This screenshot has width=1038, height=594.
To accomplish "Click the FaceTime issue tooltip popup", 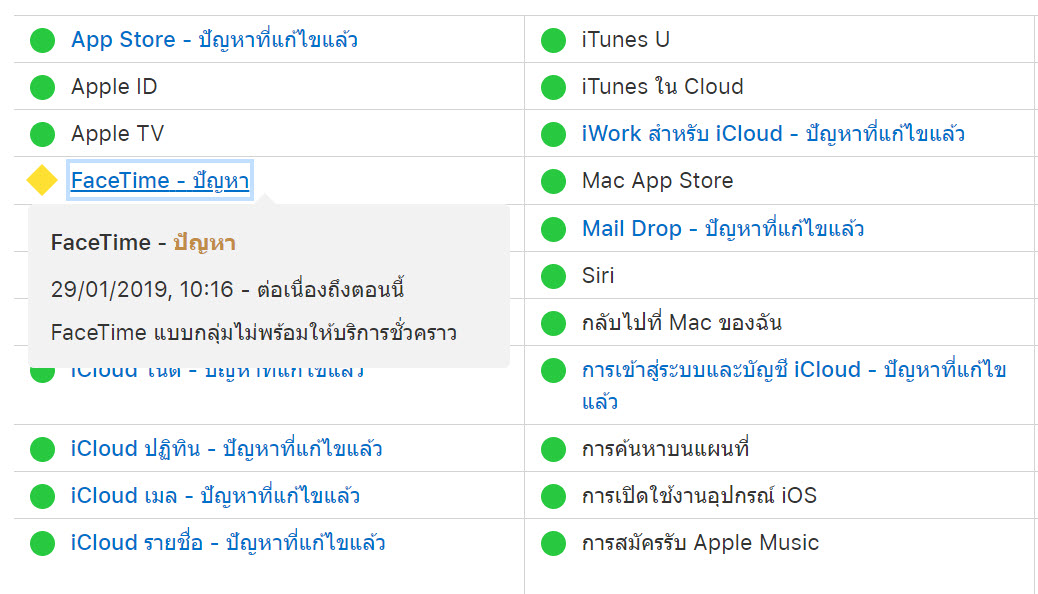I will 268,290.
